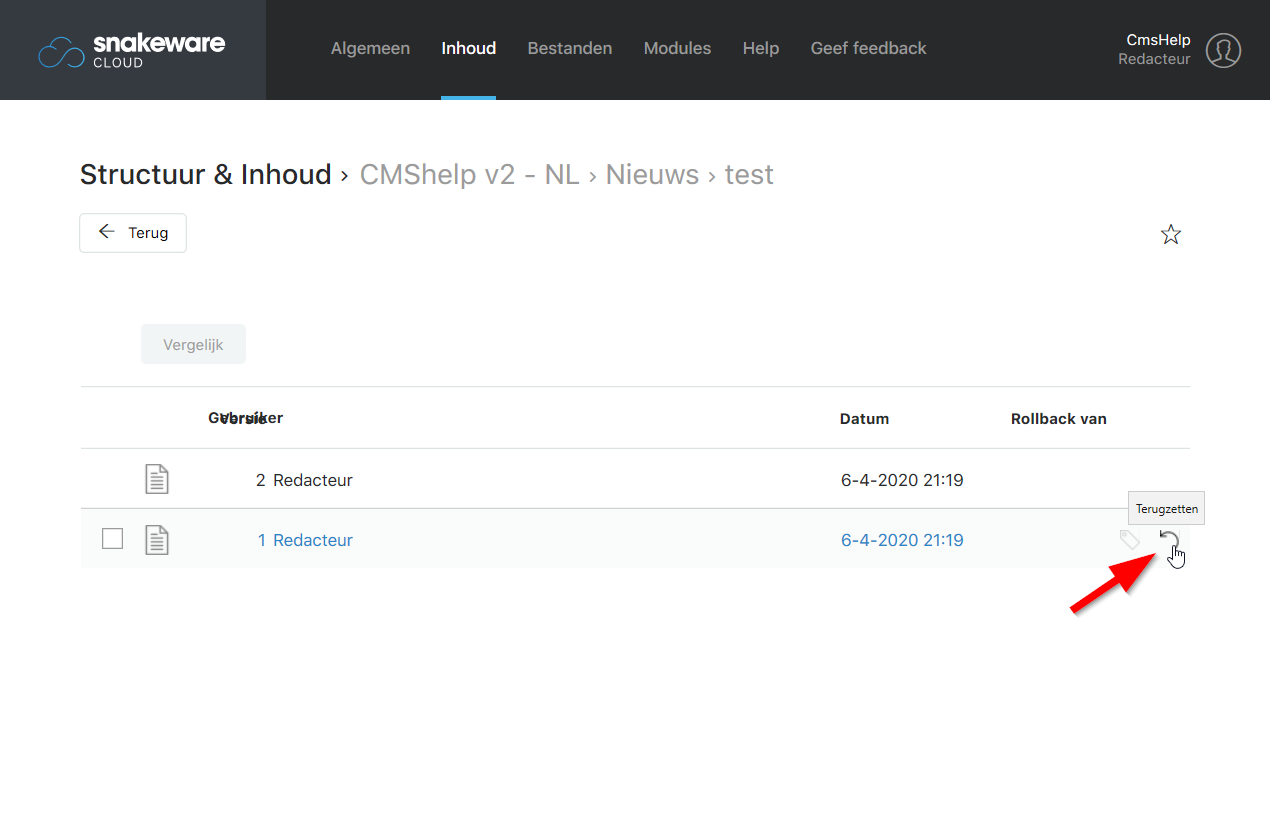This screenshot has width=1270, height=835.
Task: Tick the checkbox for version 1
Action: pos(113,539)
